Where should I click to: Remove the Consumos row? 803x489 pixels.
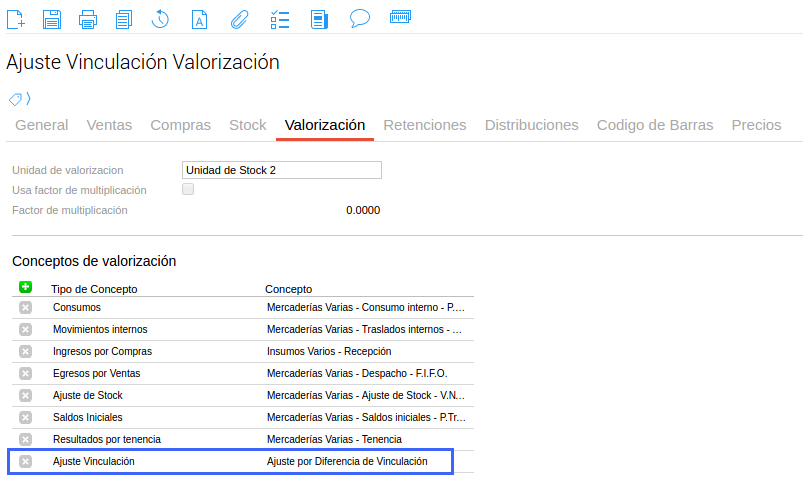click(25, 307)
